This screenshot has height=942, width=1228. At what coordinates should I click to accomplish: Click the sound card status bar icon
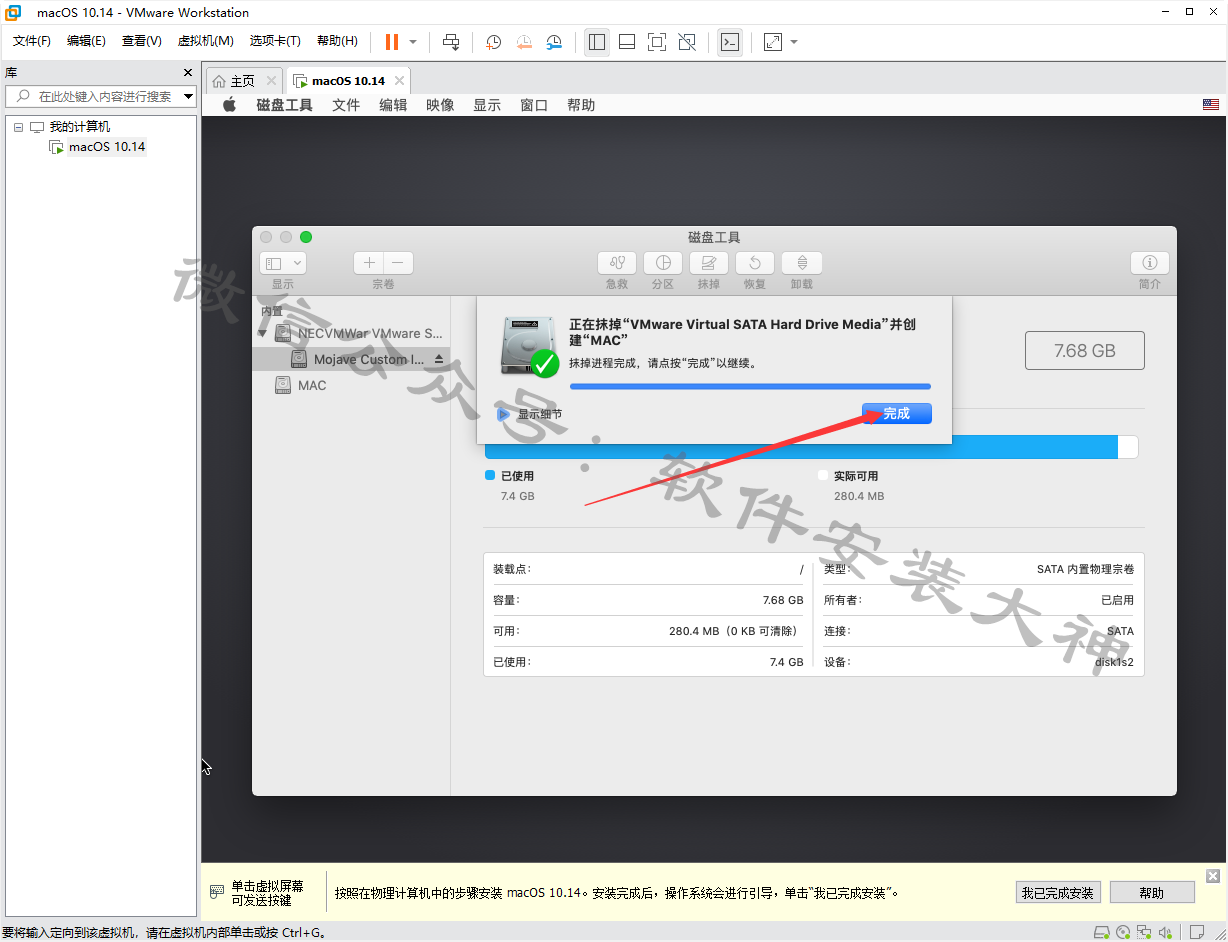click(x=1163, y=932)
